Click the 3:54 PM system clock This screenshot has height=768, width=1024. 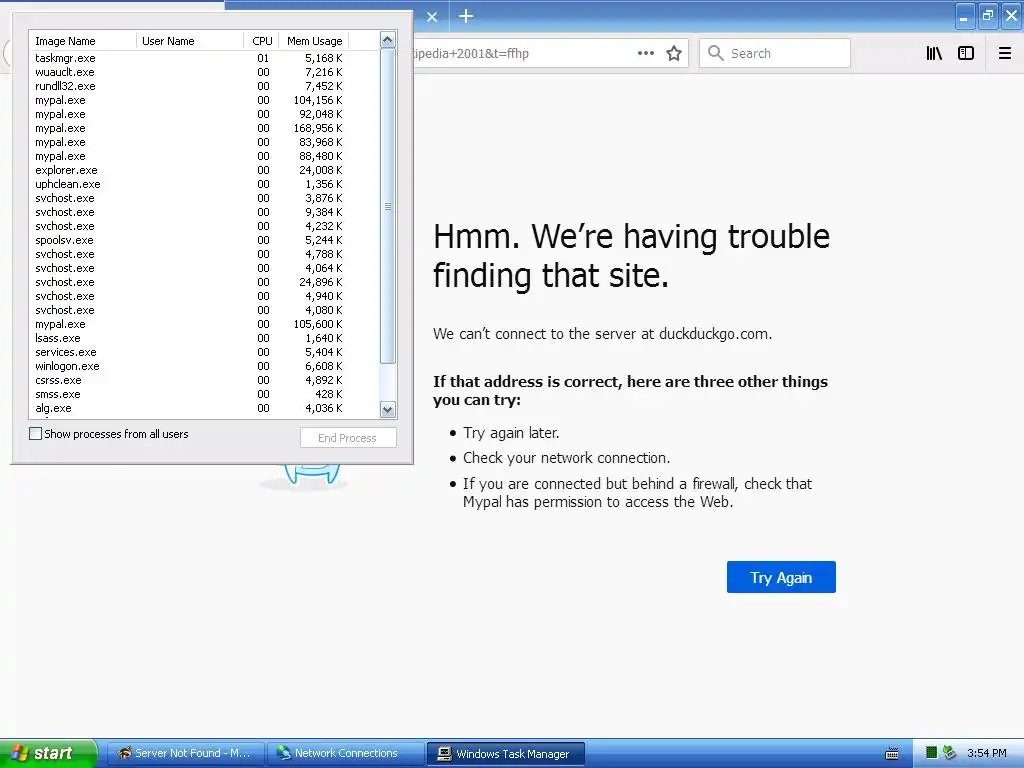(x=986, y=753)
